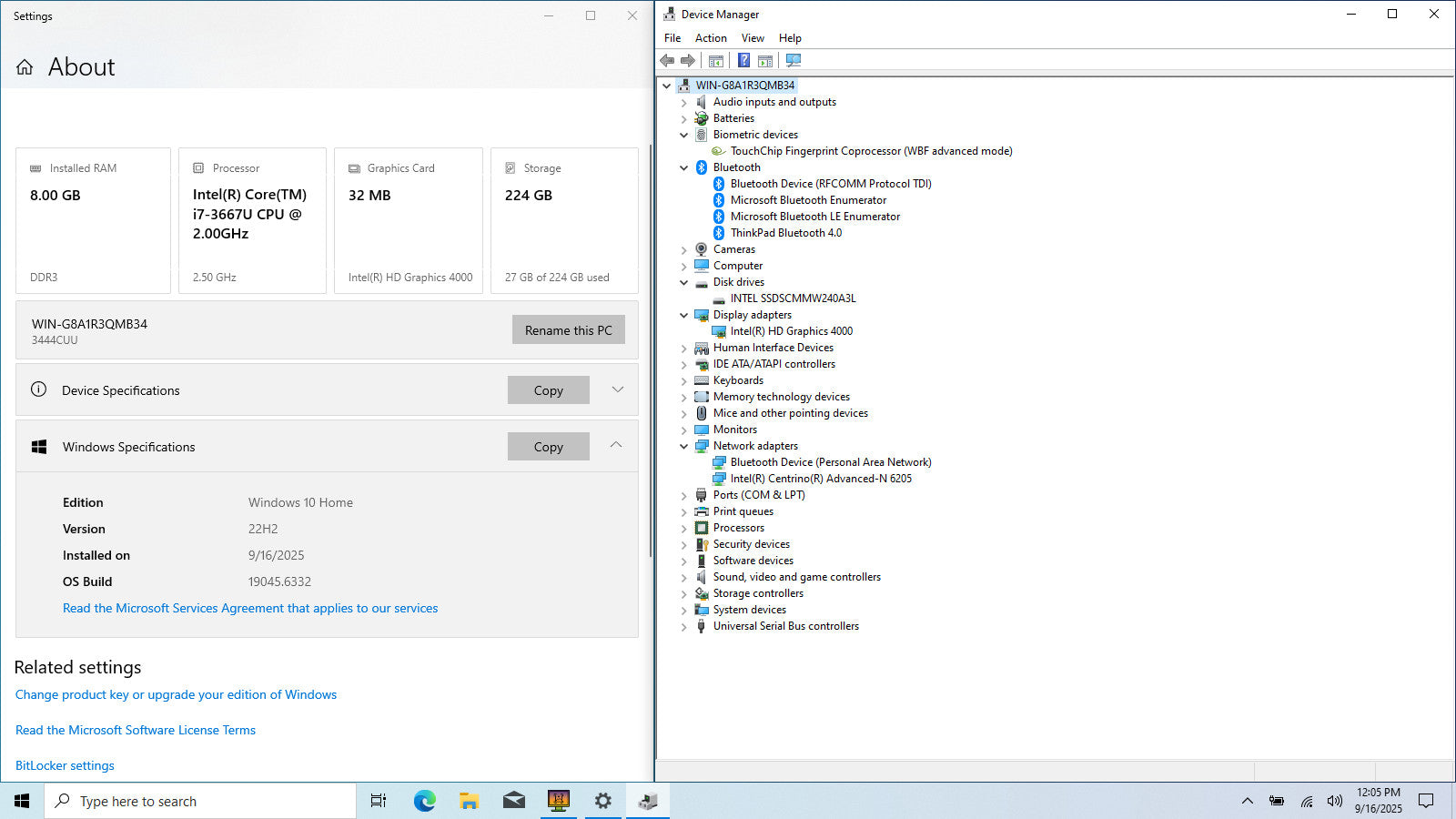Open Microsoft Edge from the taskbar

click(x=424, y=801)
